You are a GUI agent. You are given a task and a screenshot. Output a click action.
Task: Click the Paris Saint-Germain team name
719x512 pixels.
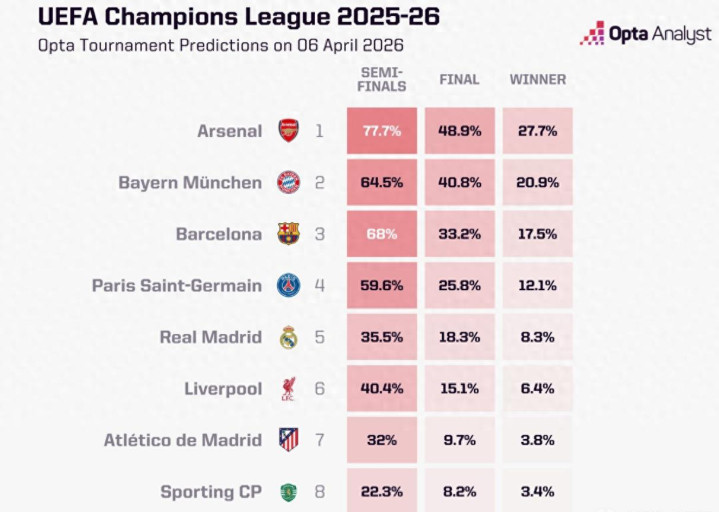tap(177, 285)
